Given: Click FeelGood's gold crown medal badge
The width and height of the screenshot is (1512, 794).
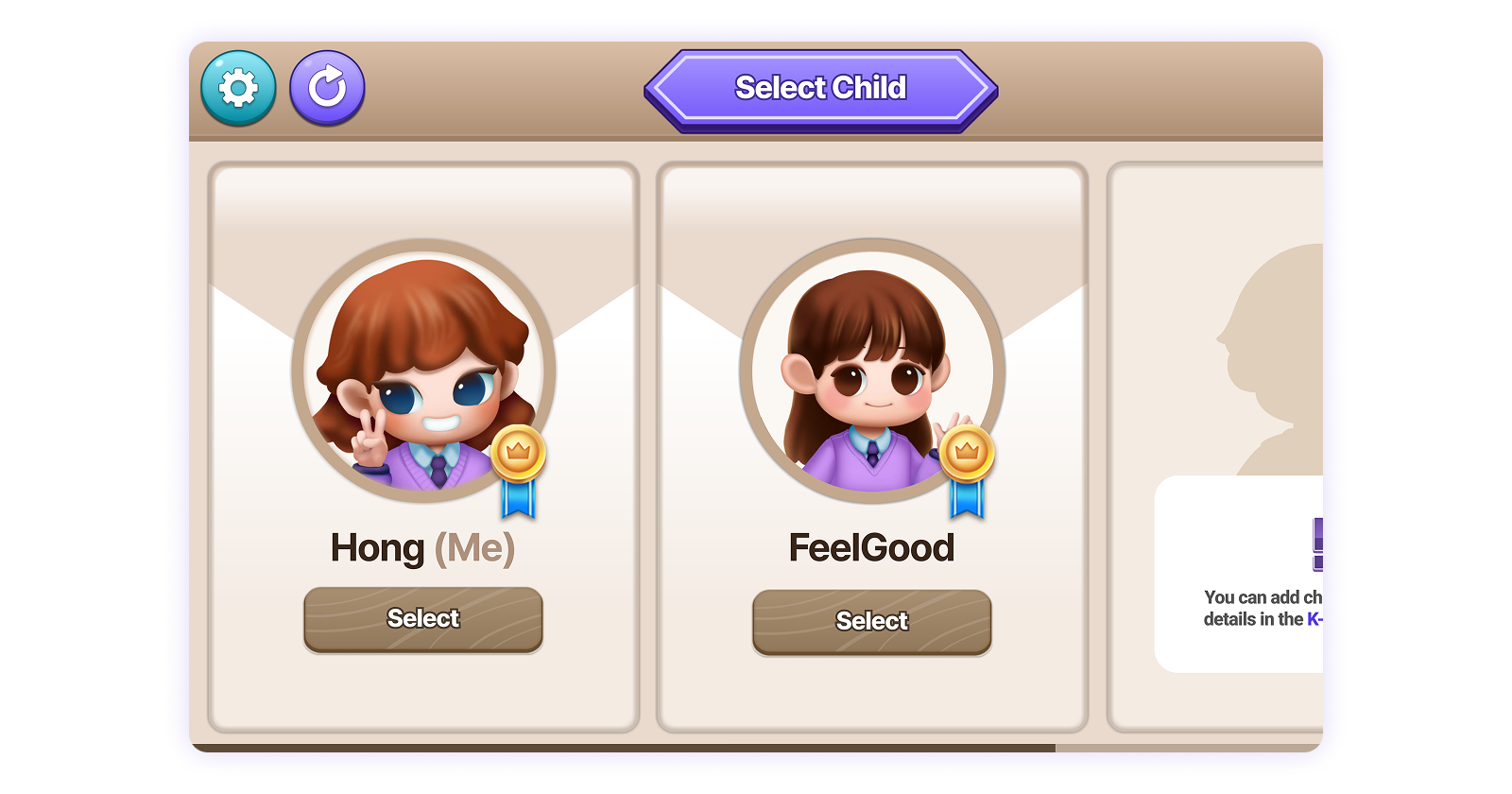Looking at the screenshot, I should point(967,453).
